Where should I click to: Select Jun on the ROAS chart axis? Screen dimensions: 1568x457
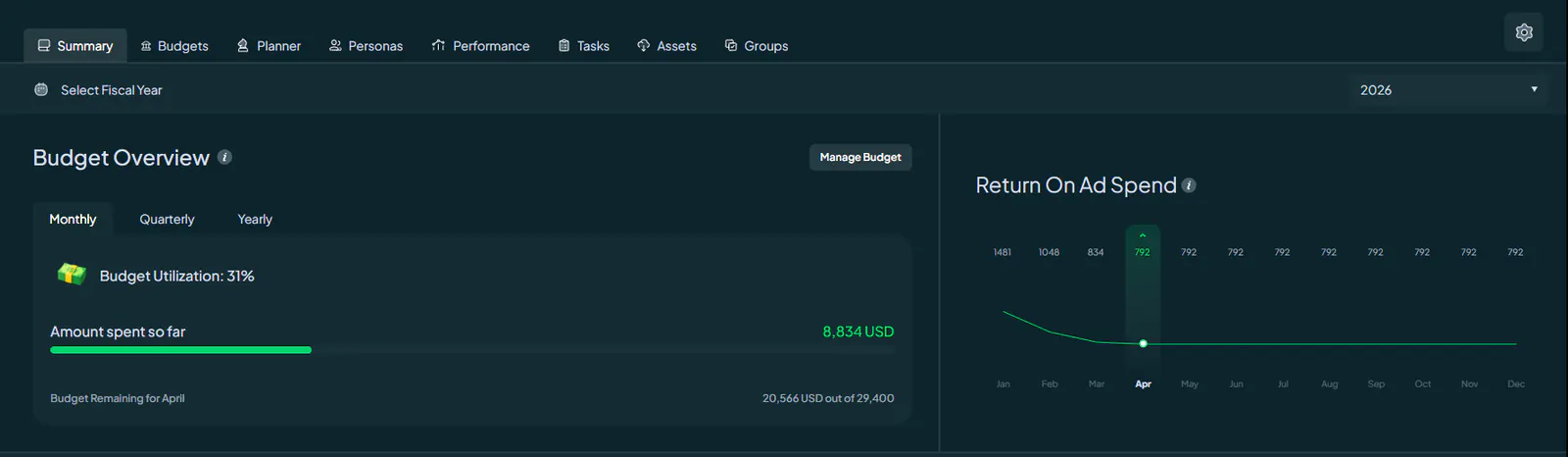click(1236, 383)
